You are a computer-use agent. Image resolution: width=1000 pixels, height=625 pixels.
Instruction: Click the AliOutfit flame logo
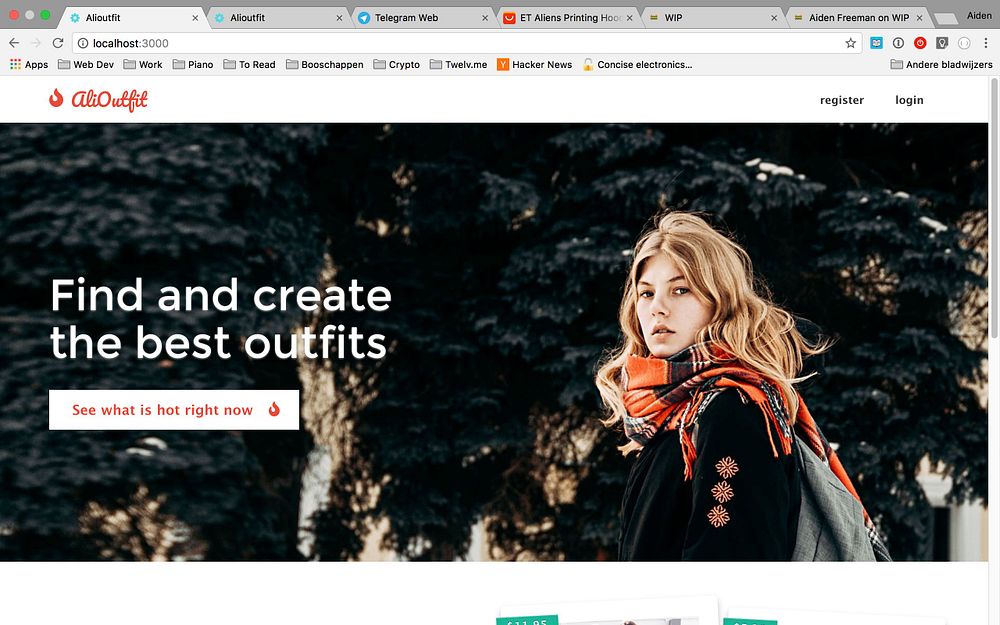click(x=56, y=98)
